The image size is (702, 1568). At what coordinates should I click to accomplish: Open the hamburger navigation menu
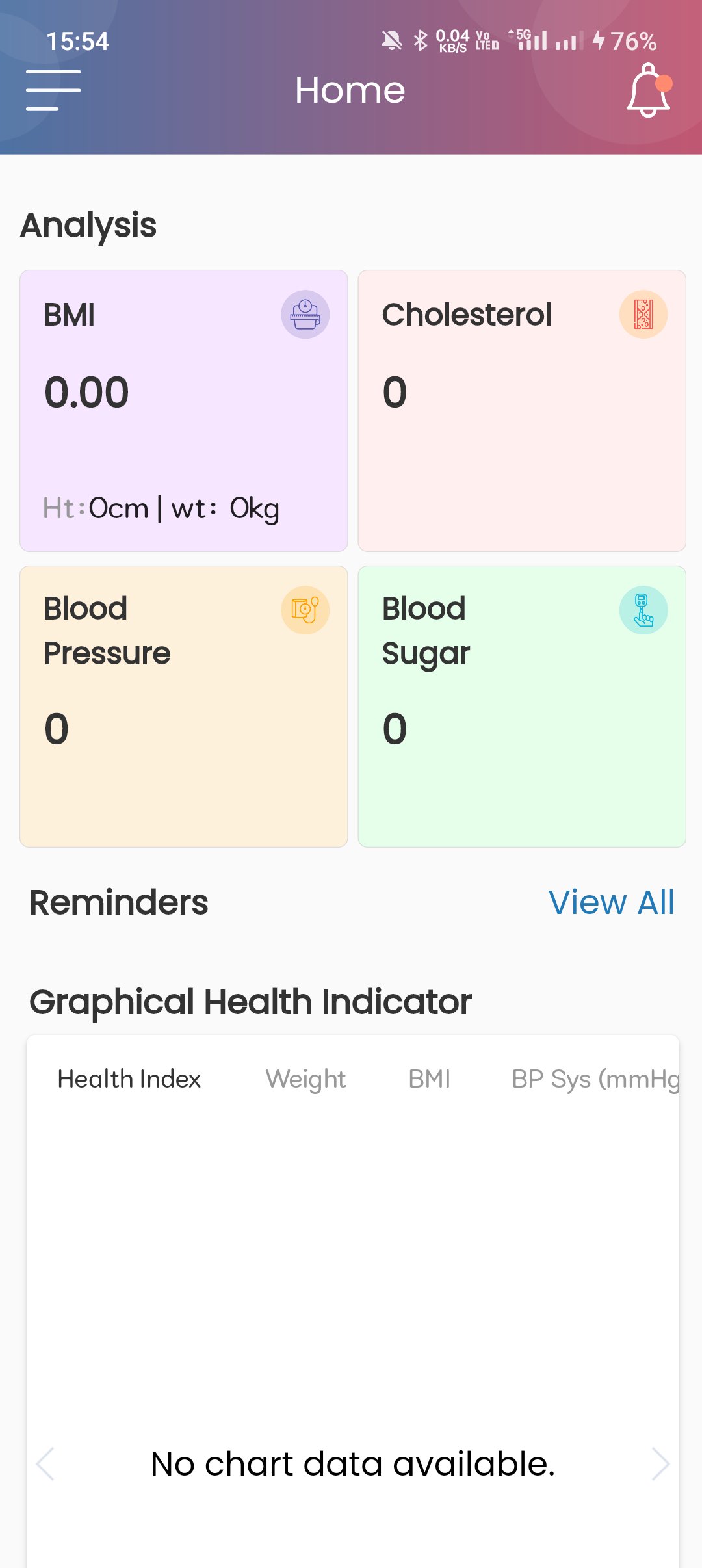pos(53,90)
